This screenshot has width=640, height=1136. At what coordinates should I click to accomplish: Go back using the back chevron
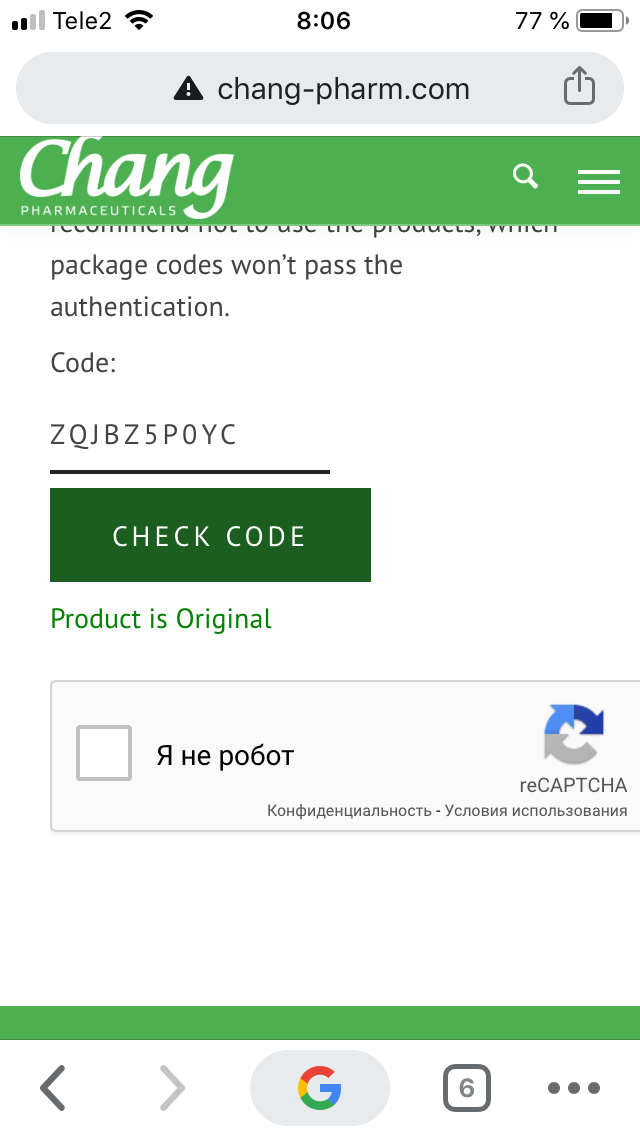coord(52,1087)
